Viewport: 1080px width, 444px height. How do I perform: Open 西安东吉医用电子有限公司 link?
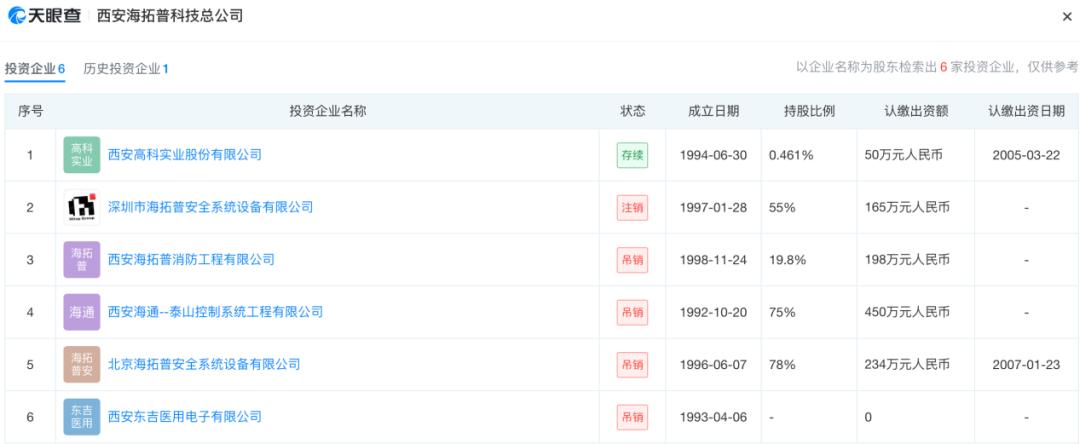[185, 416]
